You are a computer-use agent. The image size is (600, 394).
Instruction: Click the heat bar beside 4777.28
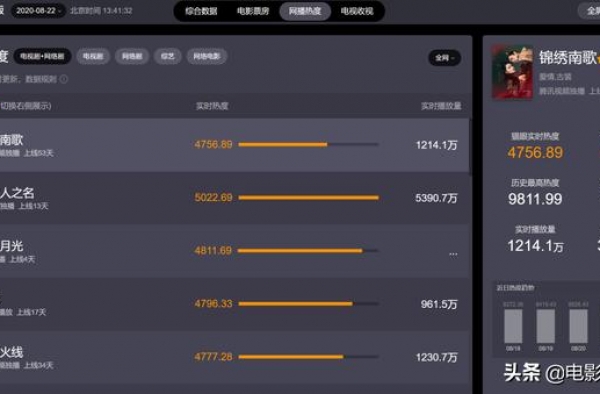tap(308, 357)
